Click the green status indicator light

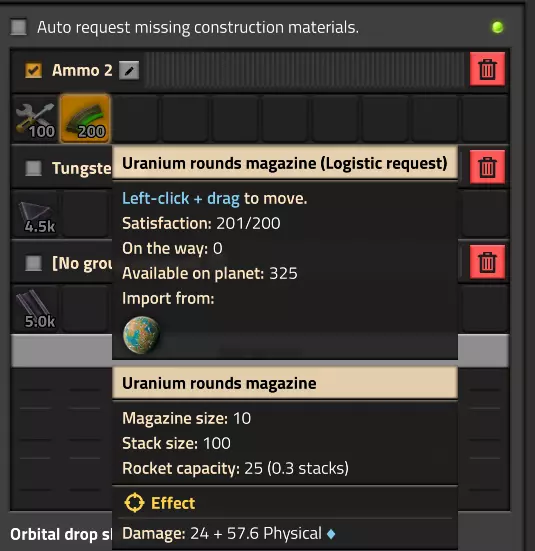point(497,27)
